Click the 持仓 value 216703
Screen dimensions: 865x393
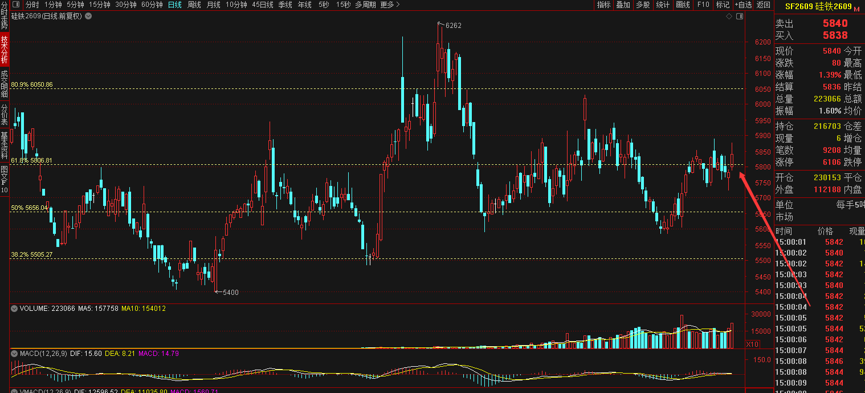pos(827,126)
